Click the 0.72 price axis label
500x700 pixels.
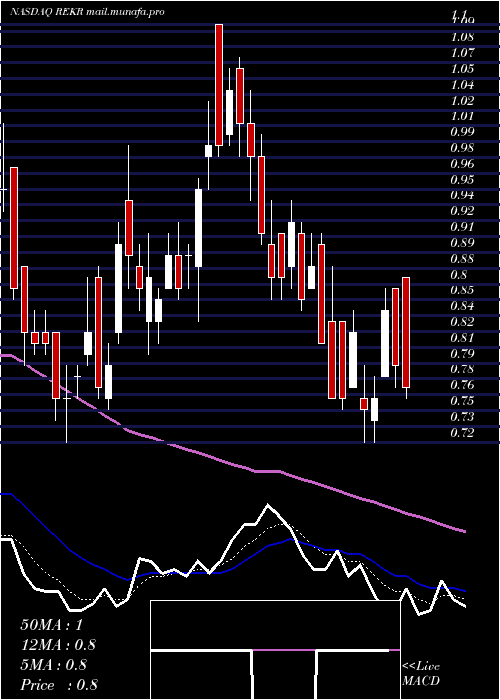pyautogui.click(x=462, y=433)
